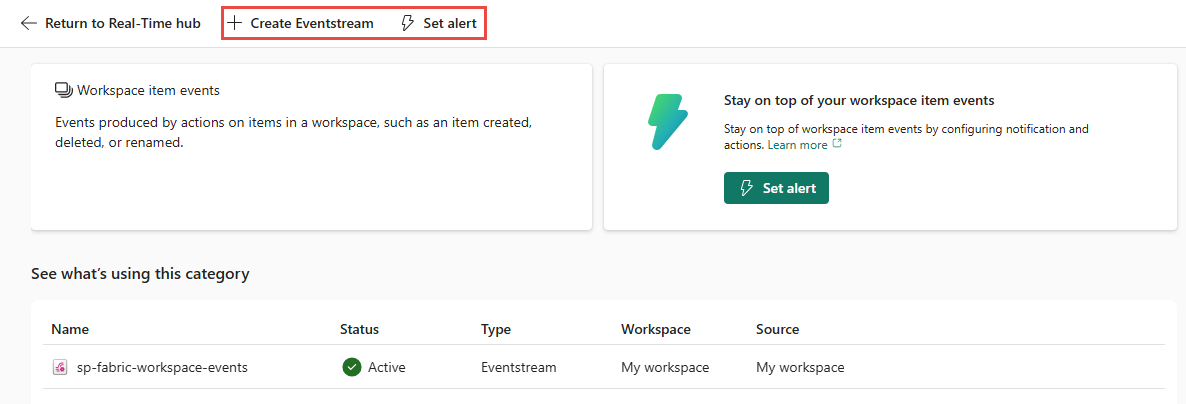Open the Learn more link
The height and width of the screenshot is (404, 1186).
[x=797, y=145]
